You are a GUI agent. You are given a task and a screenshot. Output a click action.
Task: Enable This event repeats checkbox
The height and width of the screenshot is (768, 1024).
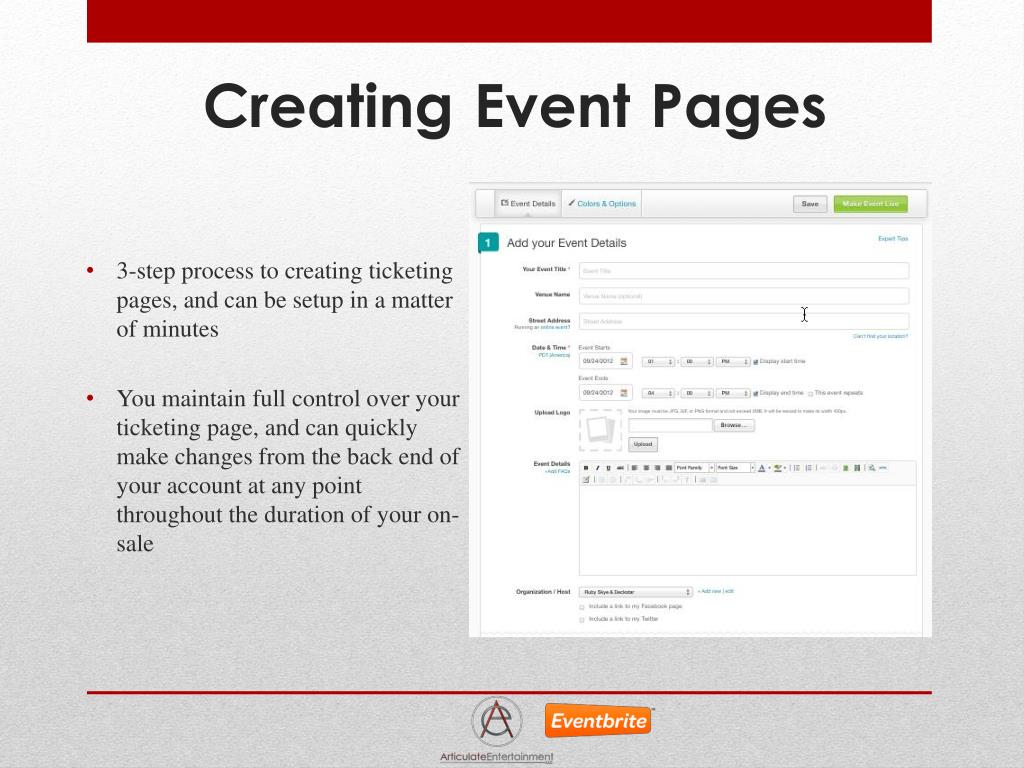point(810,394)
